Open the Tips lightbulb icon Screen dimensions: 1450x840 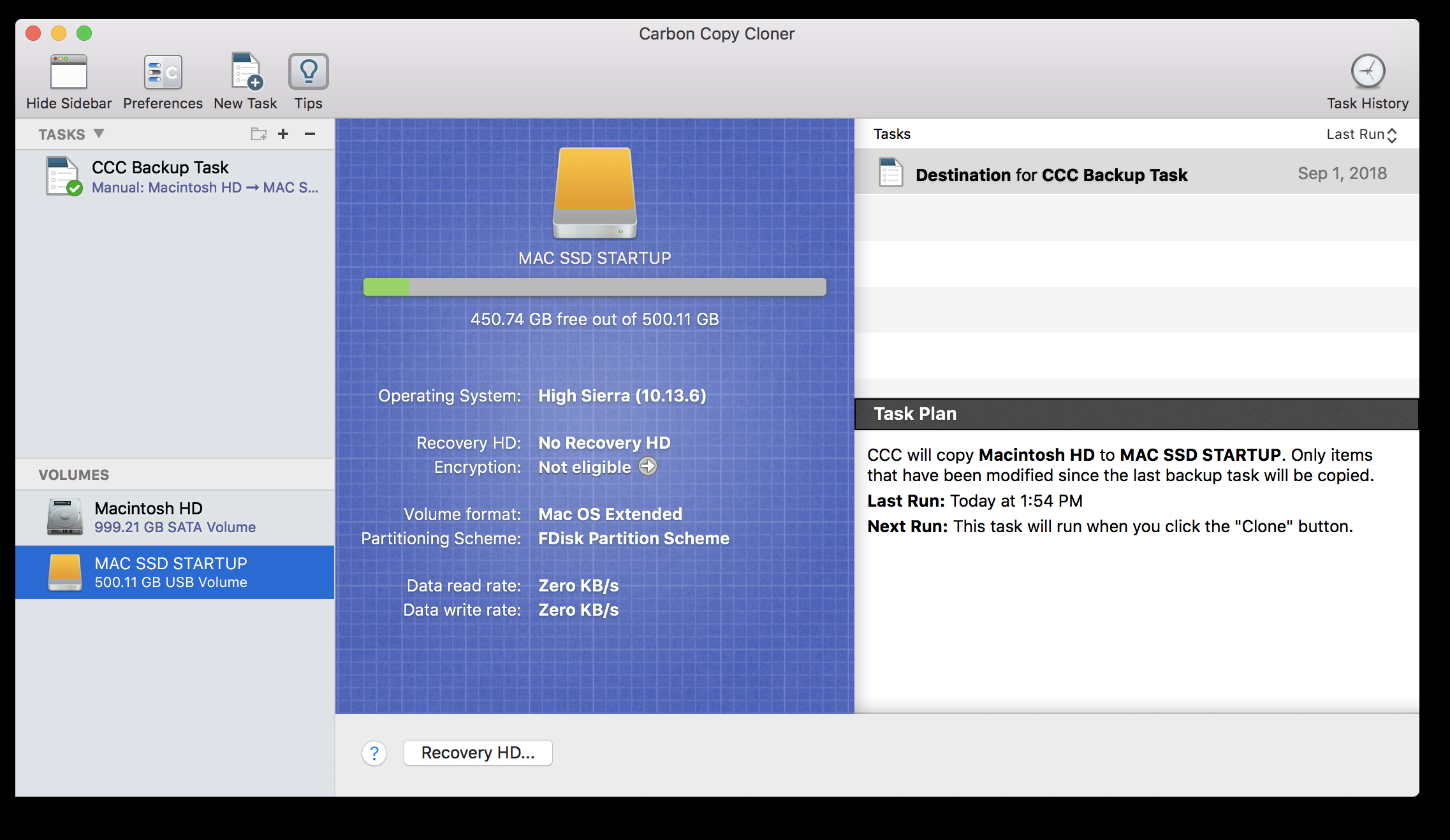click(309, 71)
